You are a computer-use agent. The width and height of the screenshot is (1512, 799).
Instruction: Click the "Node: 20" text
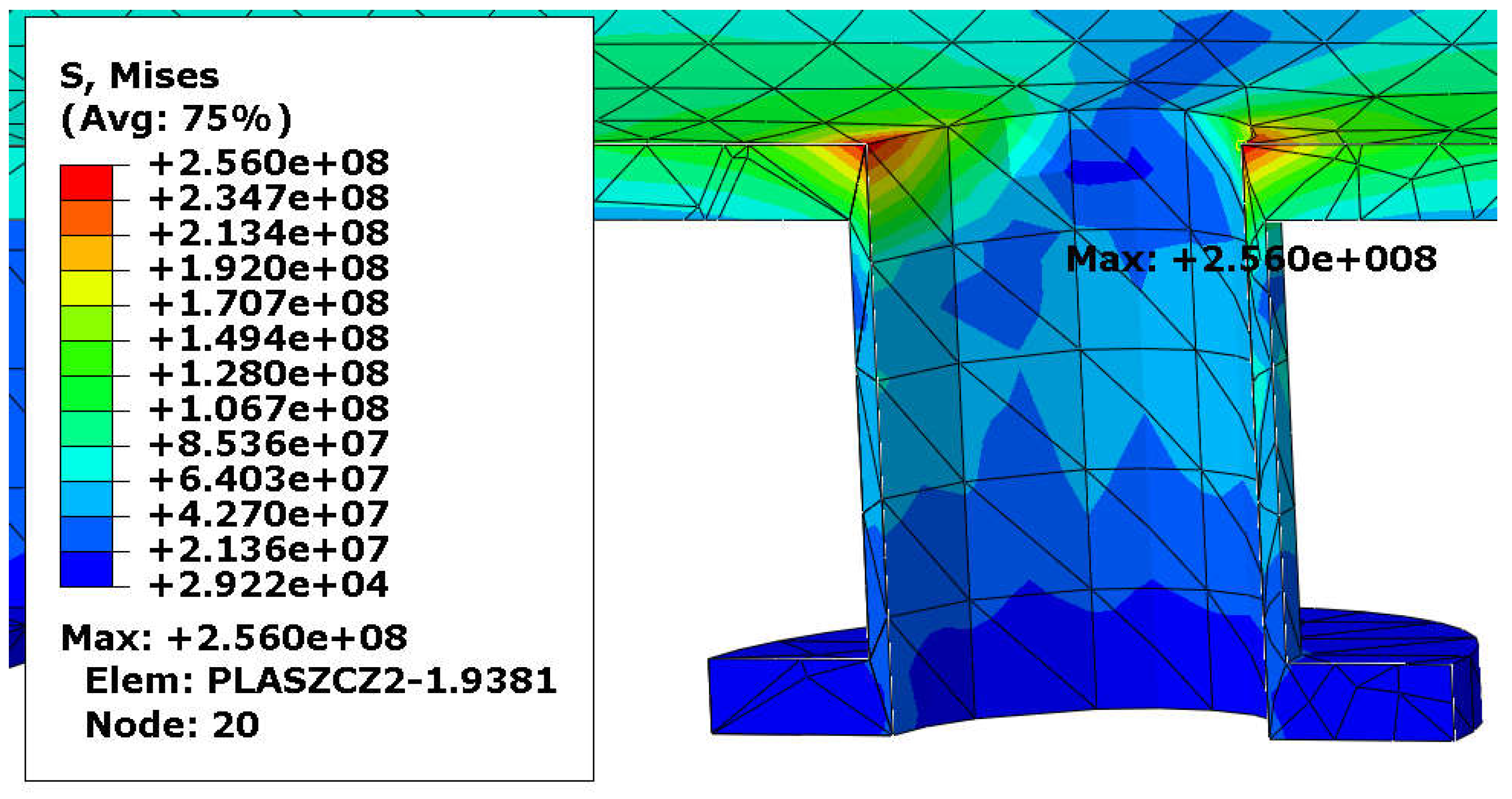pos(172,725)
